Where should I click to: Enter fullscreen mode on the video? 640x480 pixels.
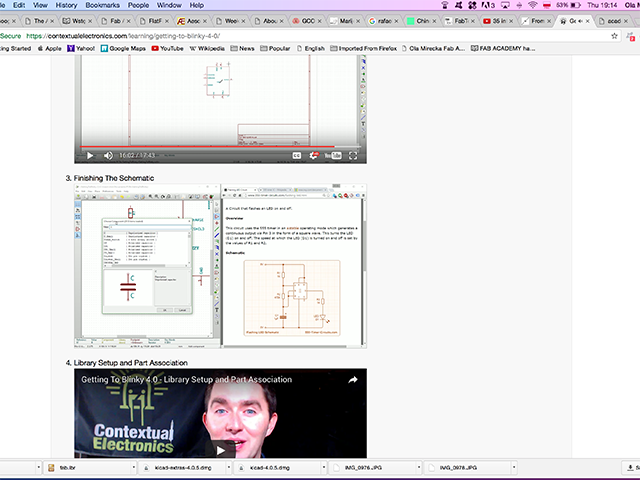[353, 156]
